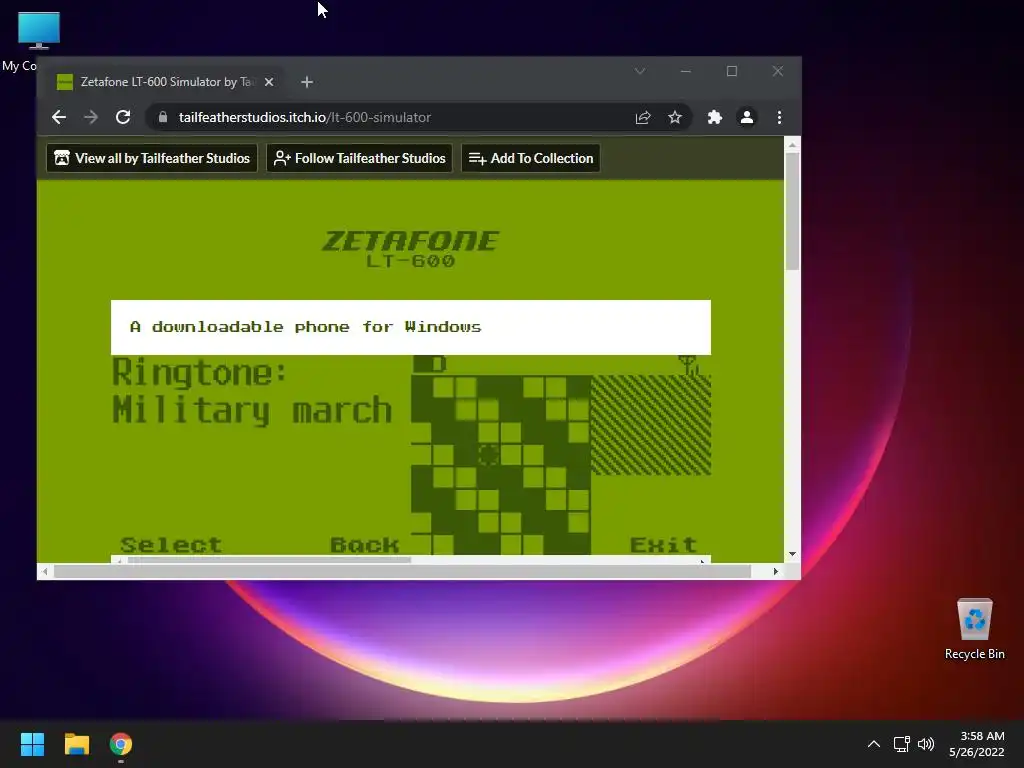Click the scroll right arrow at the window bottom
This screenshot has width=1024, height=768.
775,571
